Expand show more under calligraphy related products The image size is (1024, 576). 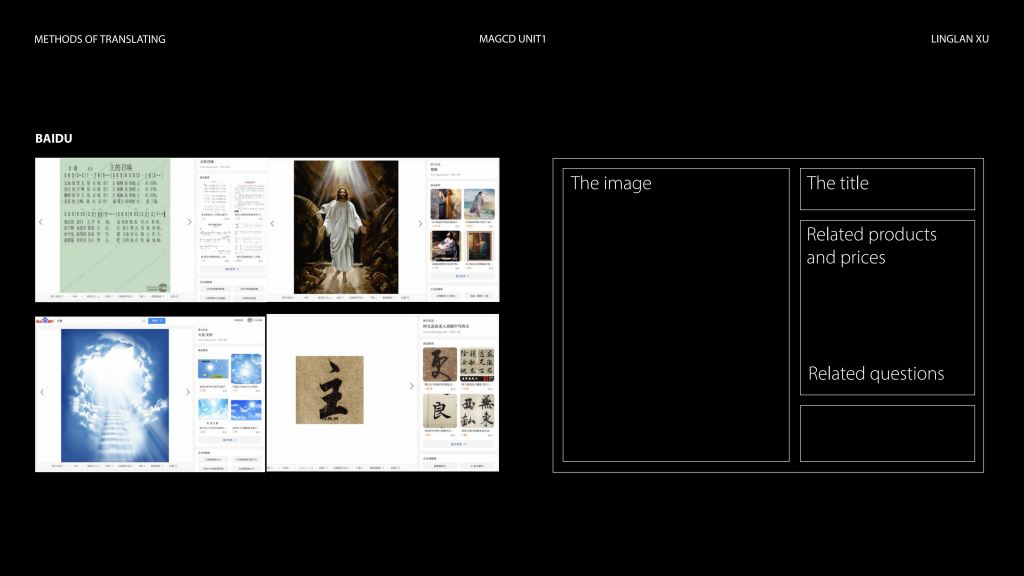point(458,444)
